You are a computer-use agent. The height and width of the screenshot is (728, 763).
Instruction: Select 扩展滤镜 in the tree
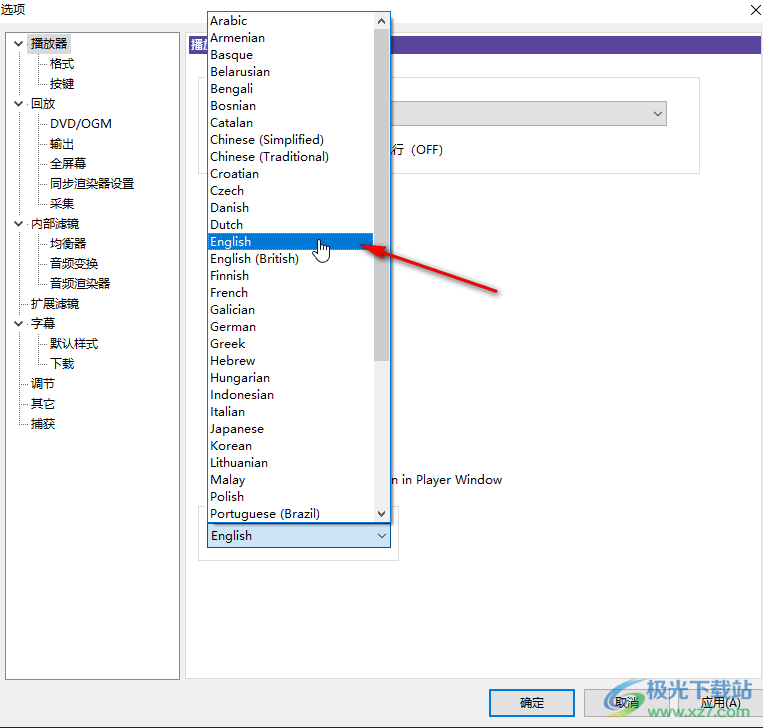click(55, 304)
